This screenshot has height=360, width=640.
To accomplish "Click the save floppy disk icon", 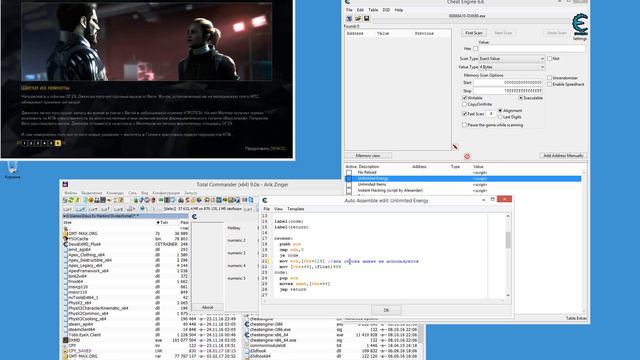I will click(x=367, y=18).
